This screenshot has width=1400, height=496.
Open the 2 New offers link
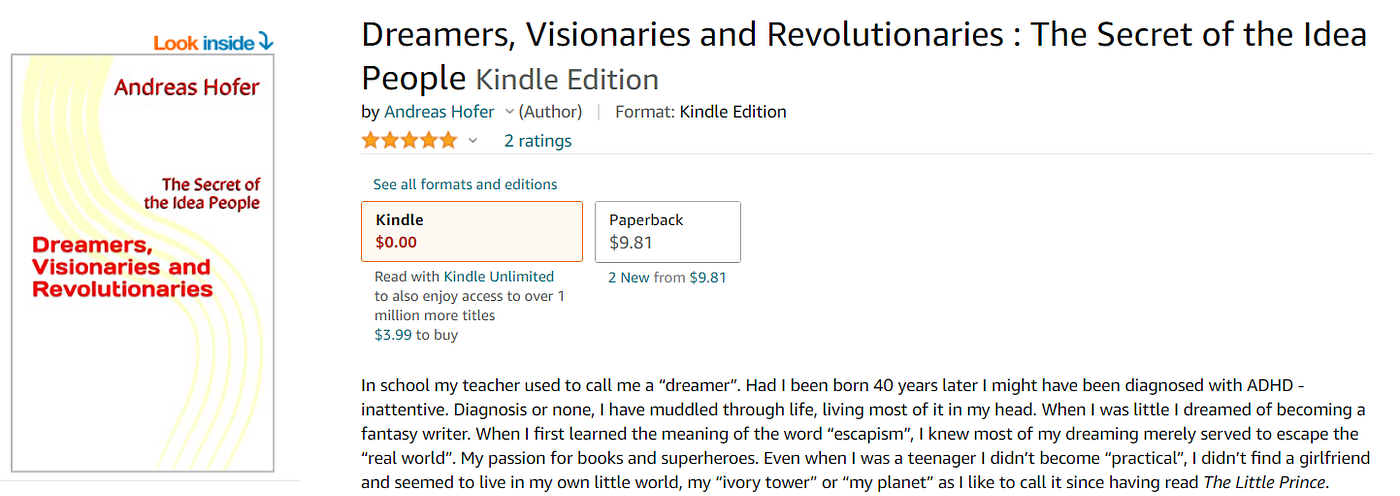pyautogui.click(x=628, y=278)
